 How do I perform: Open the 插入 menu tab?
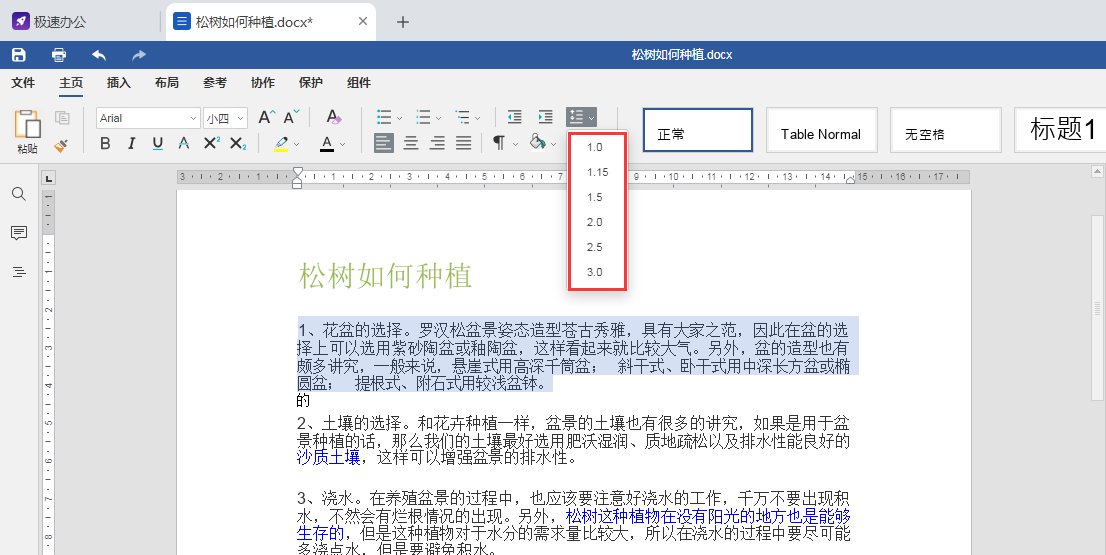pyautogui.click(x=118, y=83)
